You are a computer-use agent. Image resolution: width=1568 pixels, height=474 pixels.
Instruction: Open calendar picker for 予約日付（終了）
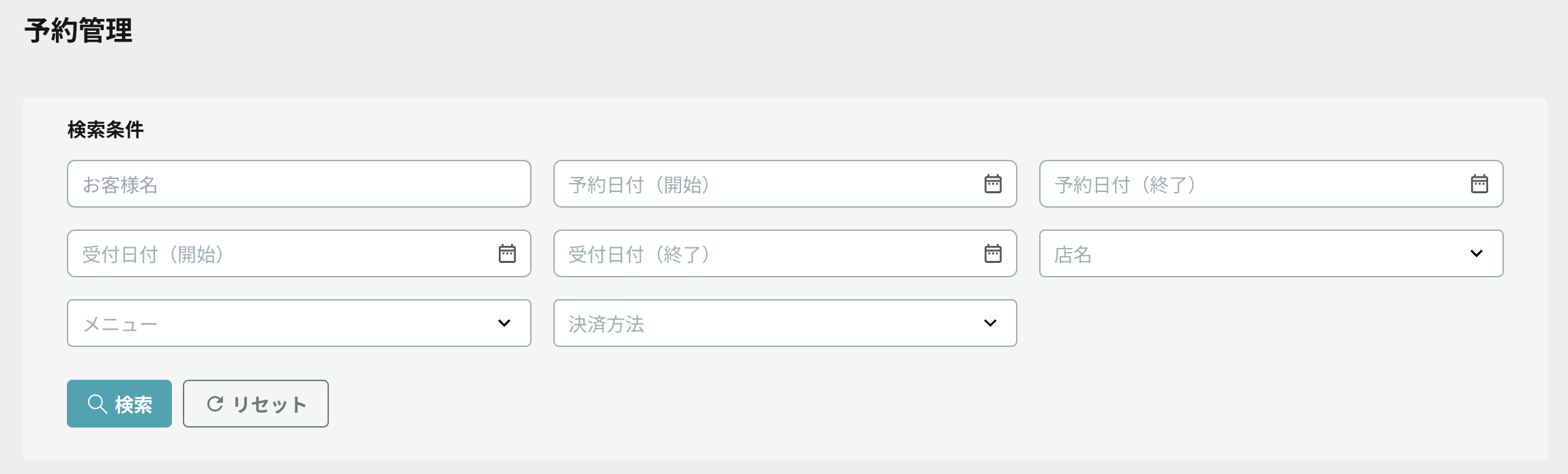pos(1479,184)
